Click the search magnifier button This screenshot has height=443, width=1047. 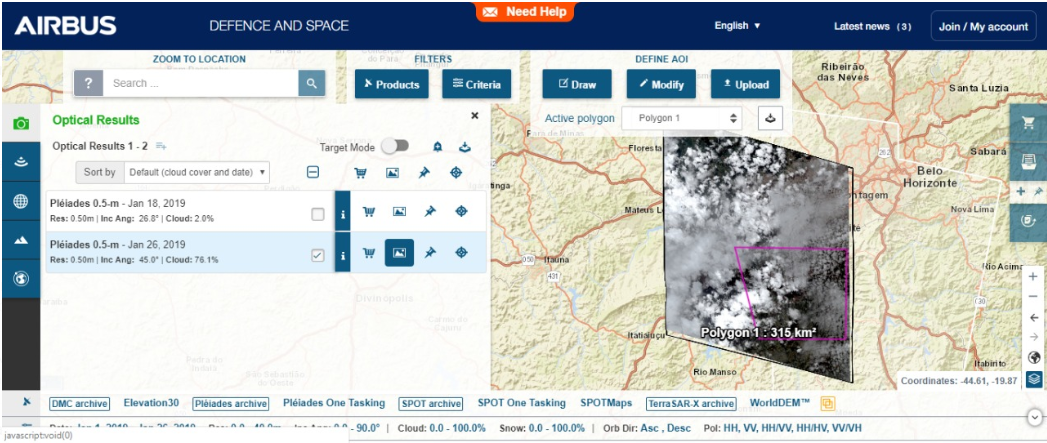[x=311, y=84]
